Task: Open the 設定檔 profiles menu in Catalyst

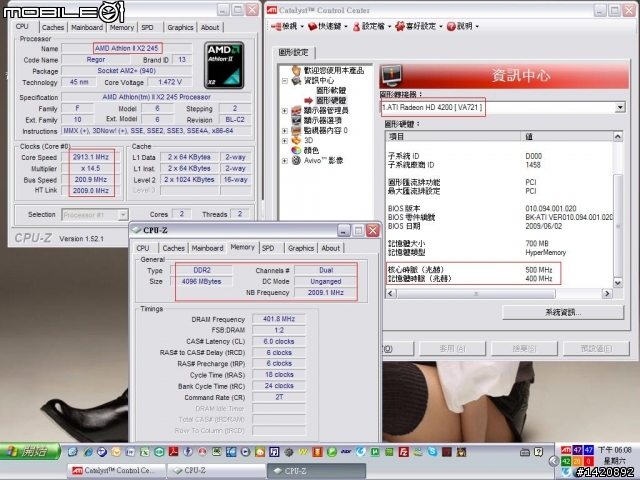Action: (x=371, y=26)
